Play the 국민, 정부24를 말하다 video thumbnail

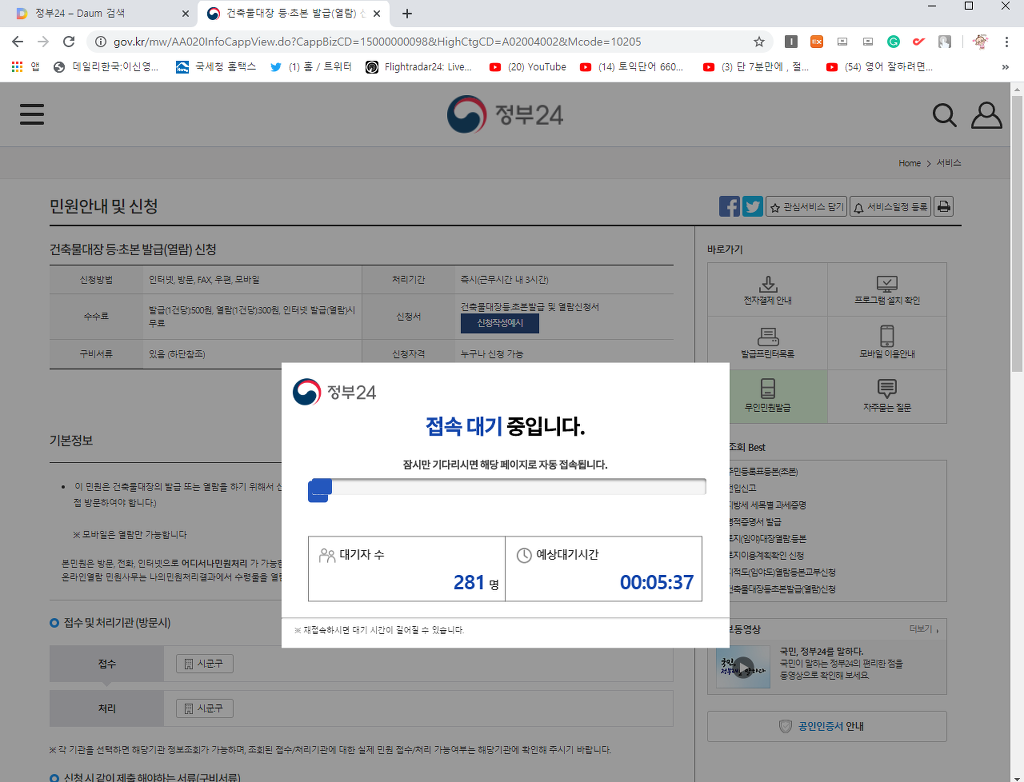click(x=743, y=667)
